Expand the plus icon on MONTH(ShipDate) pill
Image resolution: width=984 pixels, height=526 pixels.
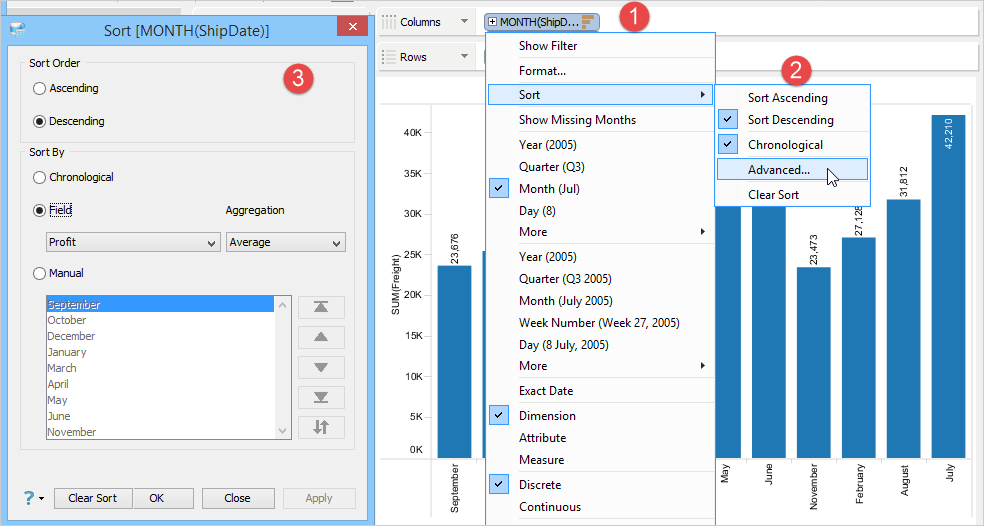(x=493, y=22)
